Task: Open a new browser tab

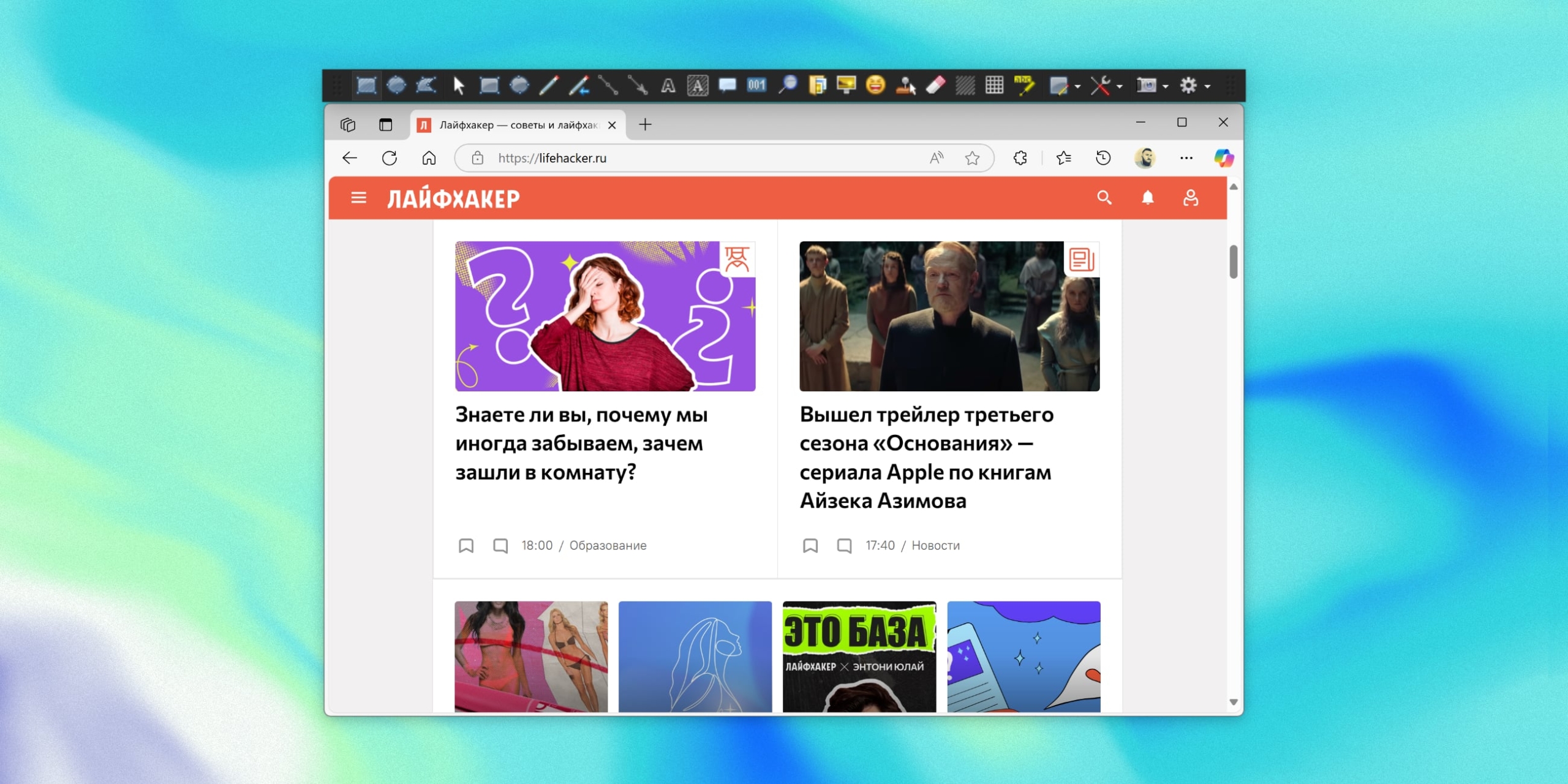Action: (x=645, y=125)
